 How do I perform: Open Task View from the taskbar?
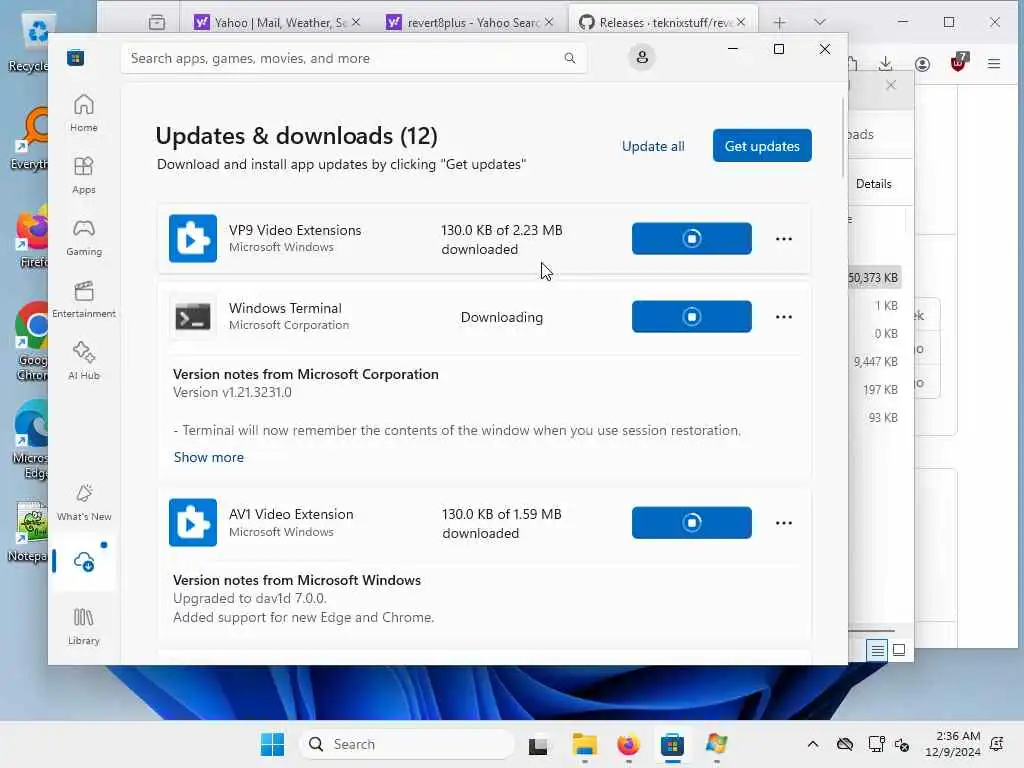[538, 744]
